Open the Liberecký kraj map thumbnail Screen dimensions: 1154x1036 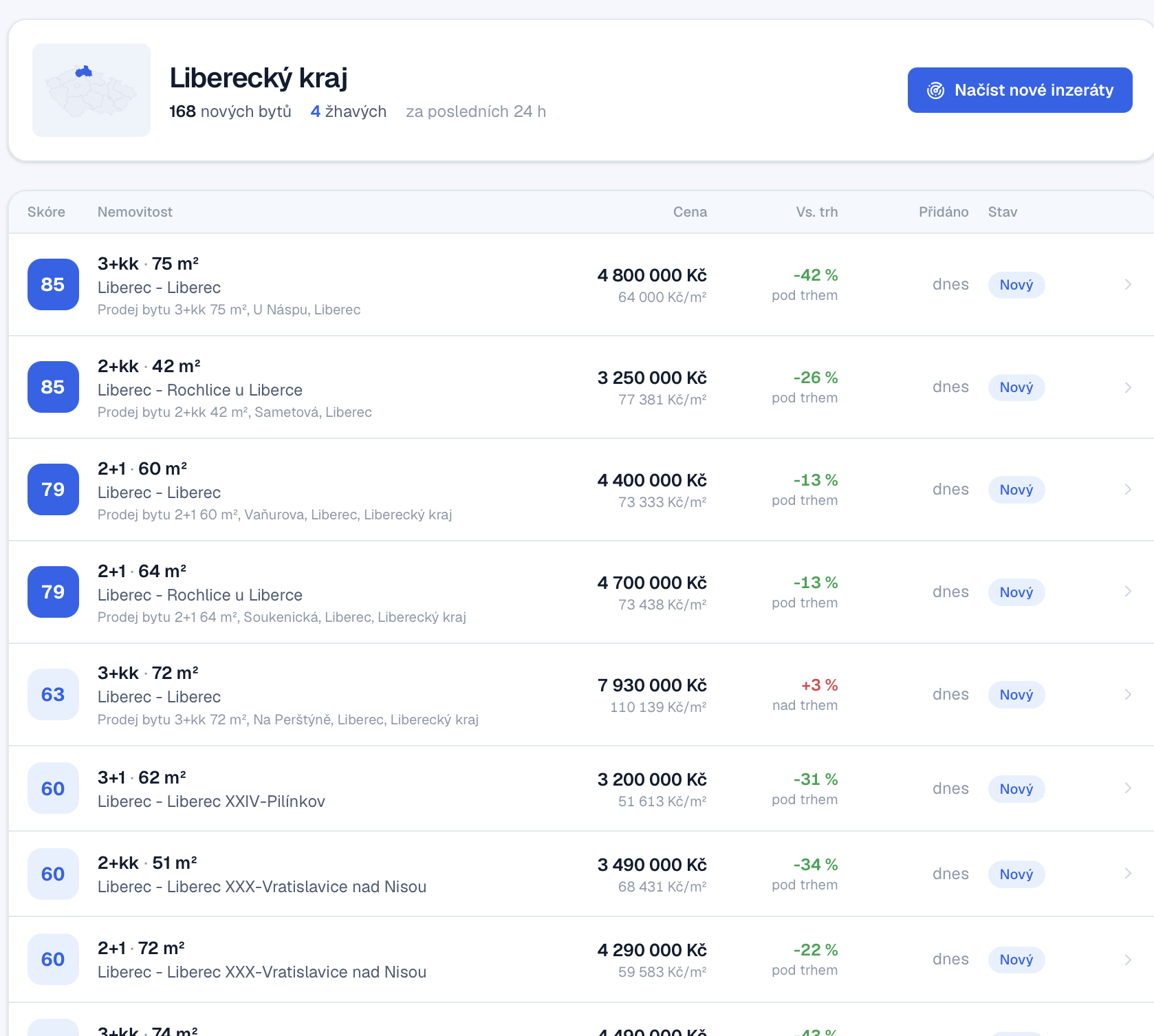pos(91,90)
